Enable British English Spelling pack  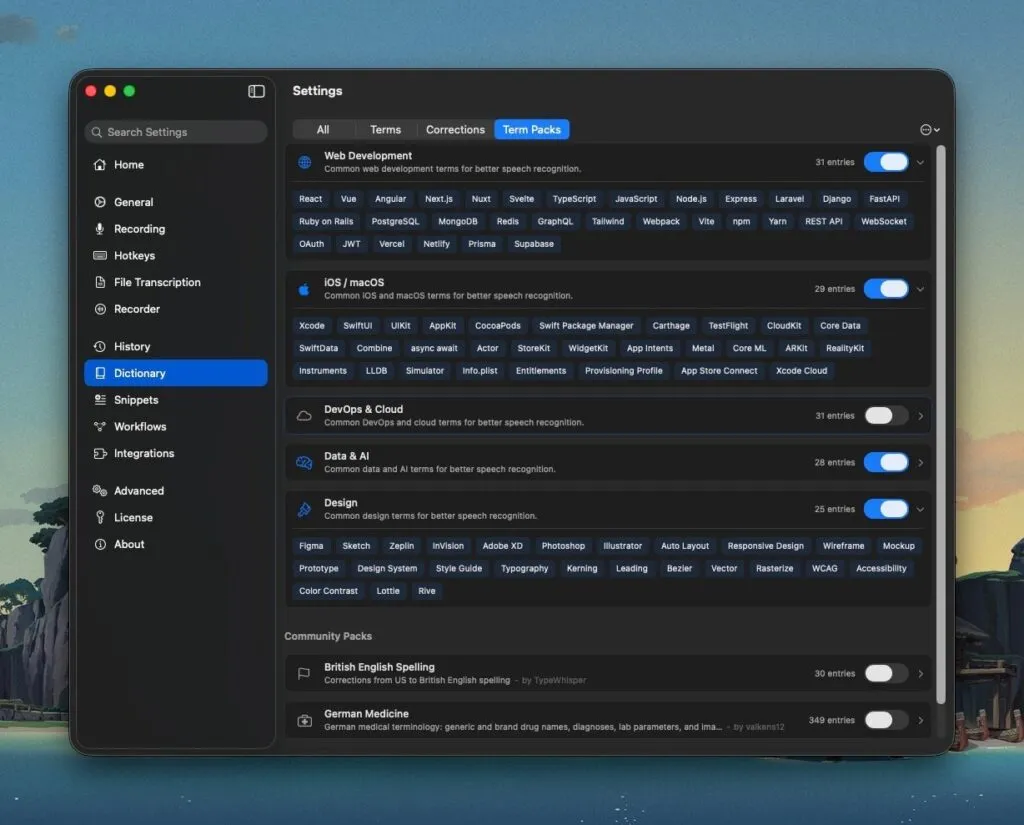pos(886,673)
